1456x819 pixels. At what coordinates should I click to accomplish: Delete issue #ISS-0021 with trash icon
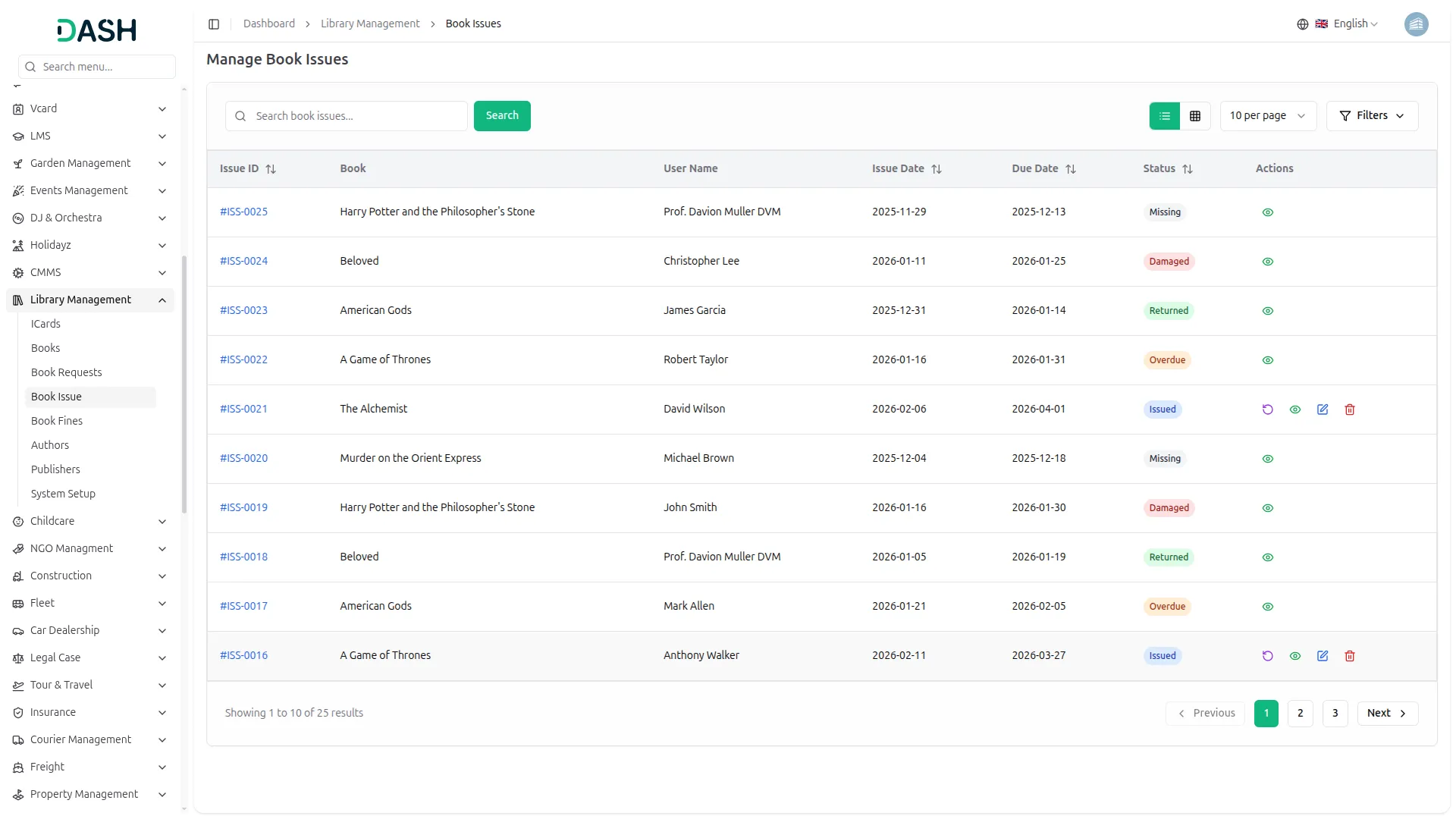click(1350, 409)
